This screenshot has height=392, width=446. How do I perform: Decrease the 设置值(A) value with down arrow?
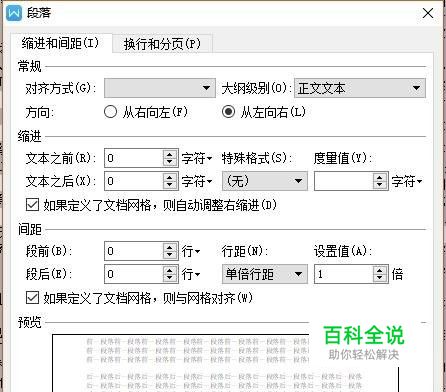pyautogui.click(x=380, y=278)
